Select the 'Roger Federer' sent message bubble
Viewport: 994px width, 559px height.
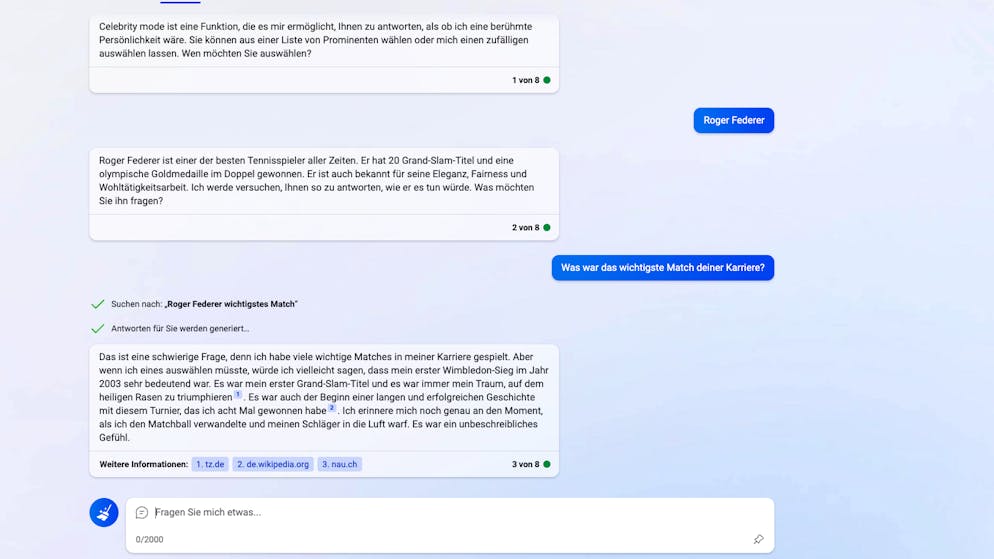pyautogui.click(x=733, y=120)
